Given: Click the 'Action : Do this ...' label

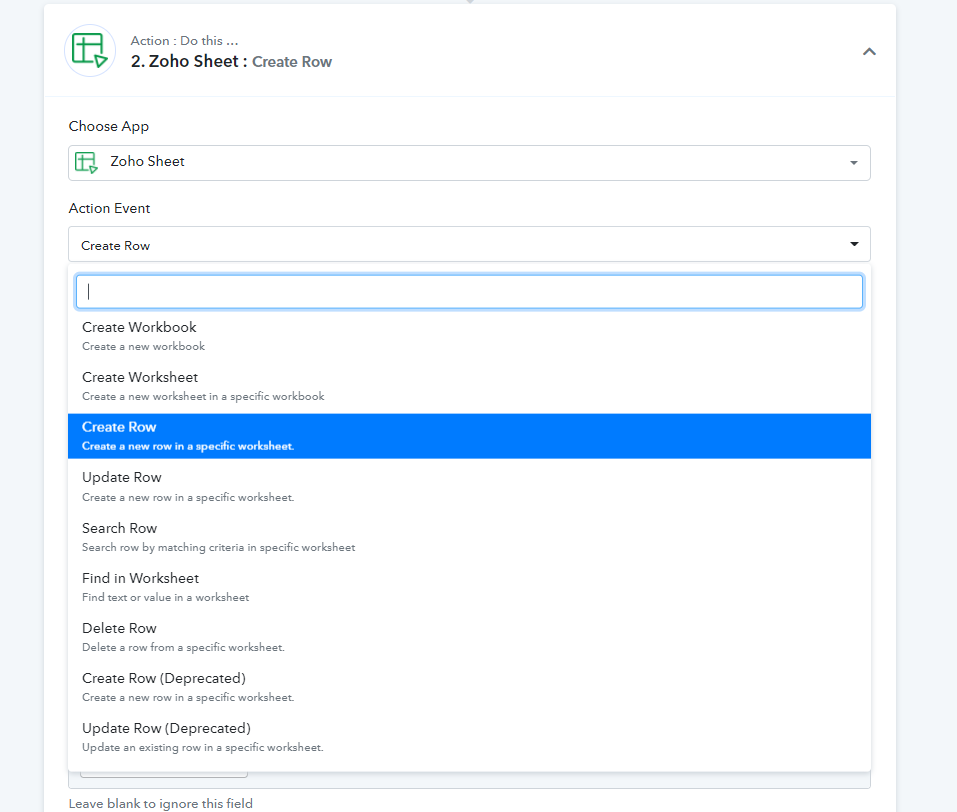Looking at the screenshot, I should [x=184, y=41].
